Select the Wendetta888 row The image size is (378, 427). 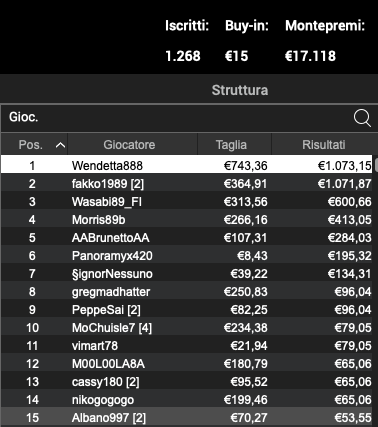(x=187, y=165)
